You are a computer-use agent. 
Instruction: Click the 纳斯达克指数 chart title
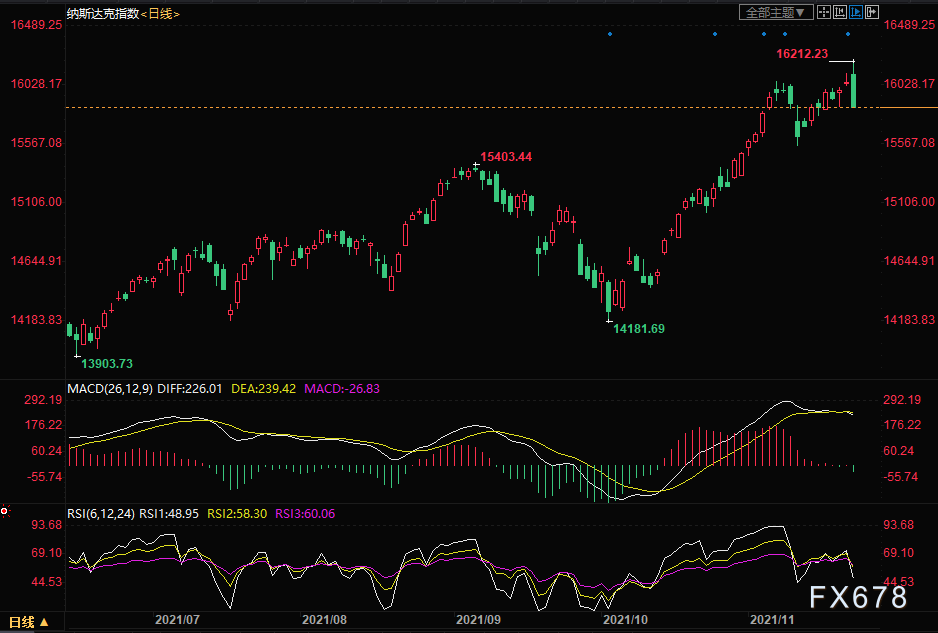pos(103,13)
